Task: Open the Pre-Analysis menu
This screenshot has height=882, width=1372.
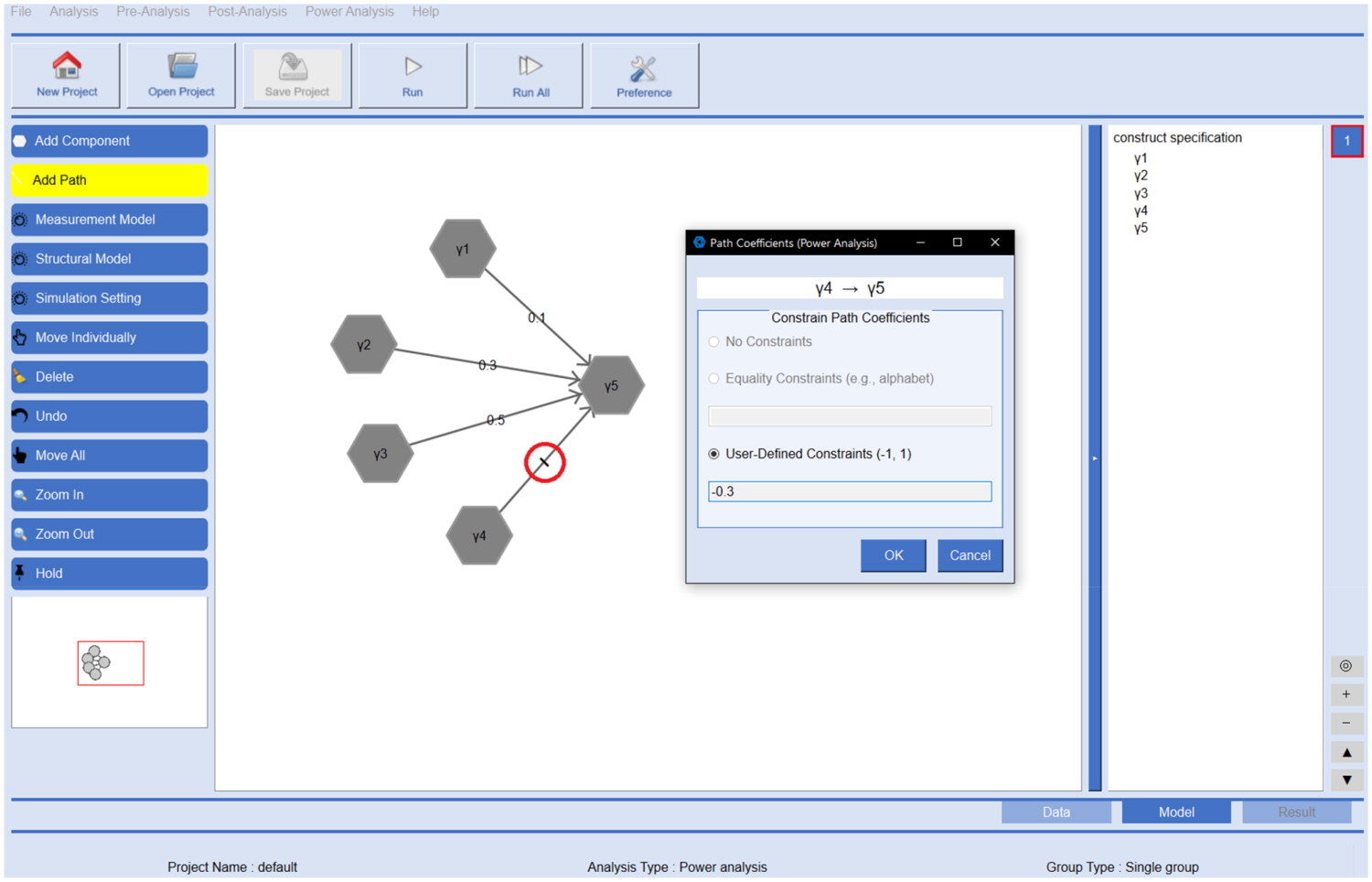Action: [153, 11]
